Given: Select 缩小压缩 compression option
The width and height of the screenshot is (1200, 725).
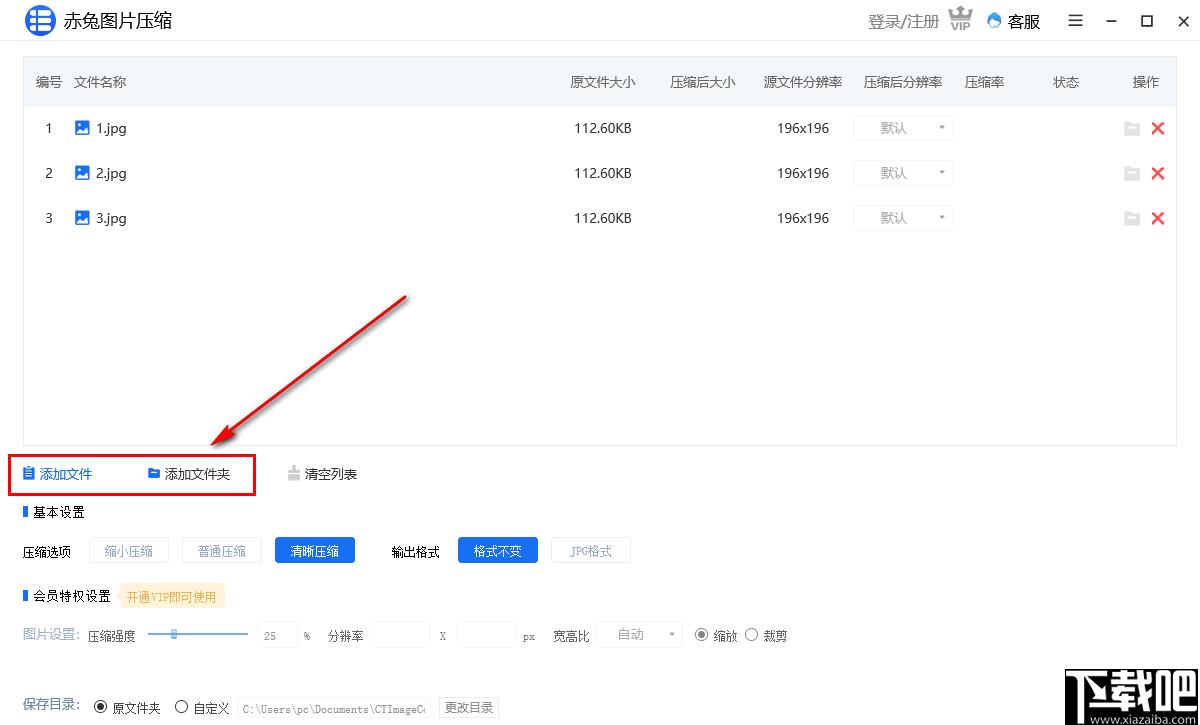Looking at the screenshot, I should point(129,551).
